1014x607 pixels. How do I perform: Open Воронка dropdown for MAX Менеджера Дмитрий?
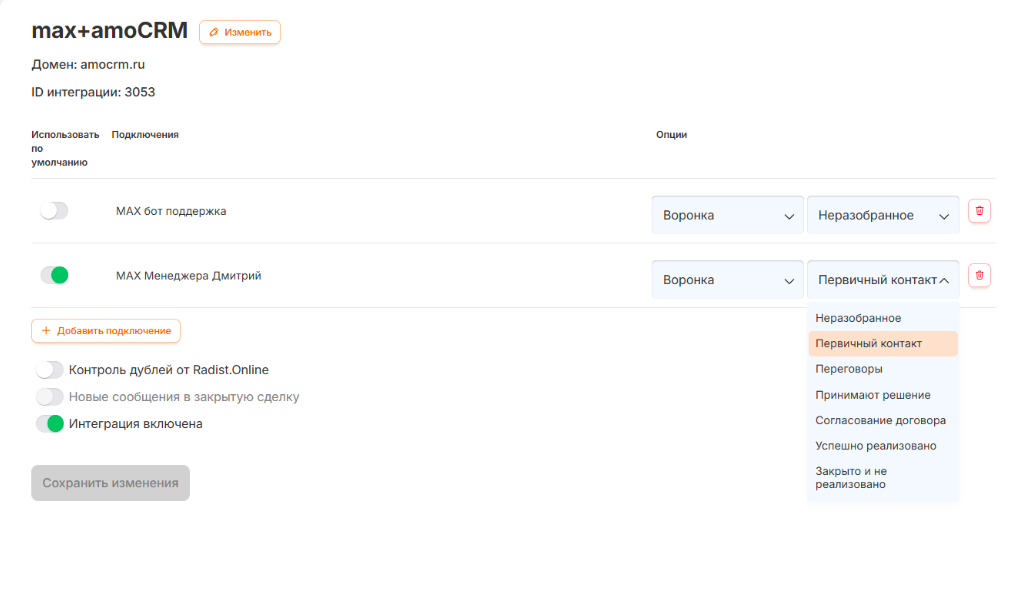coord(727,280)
